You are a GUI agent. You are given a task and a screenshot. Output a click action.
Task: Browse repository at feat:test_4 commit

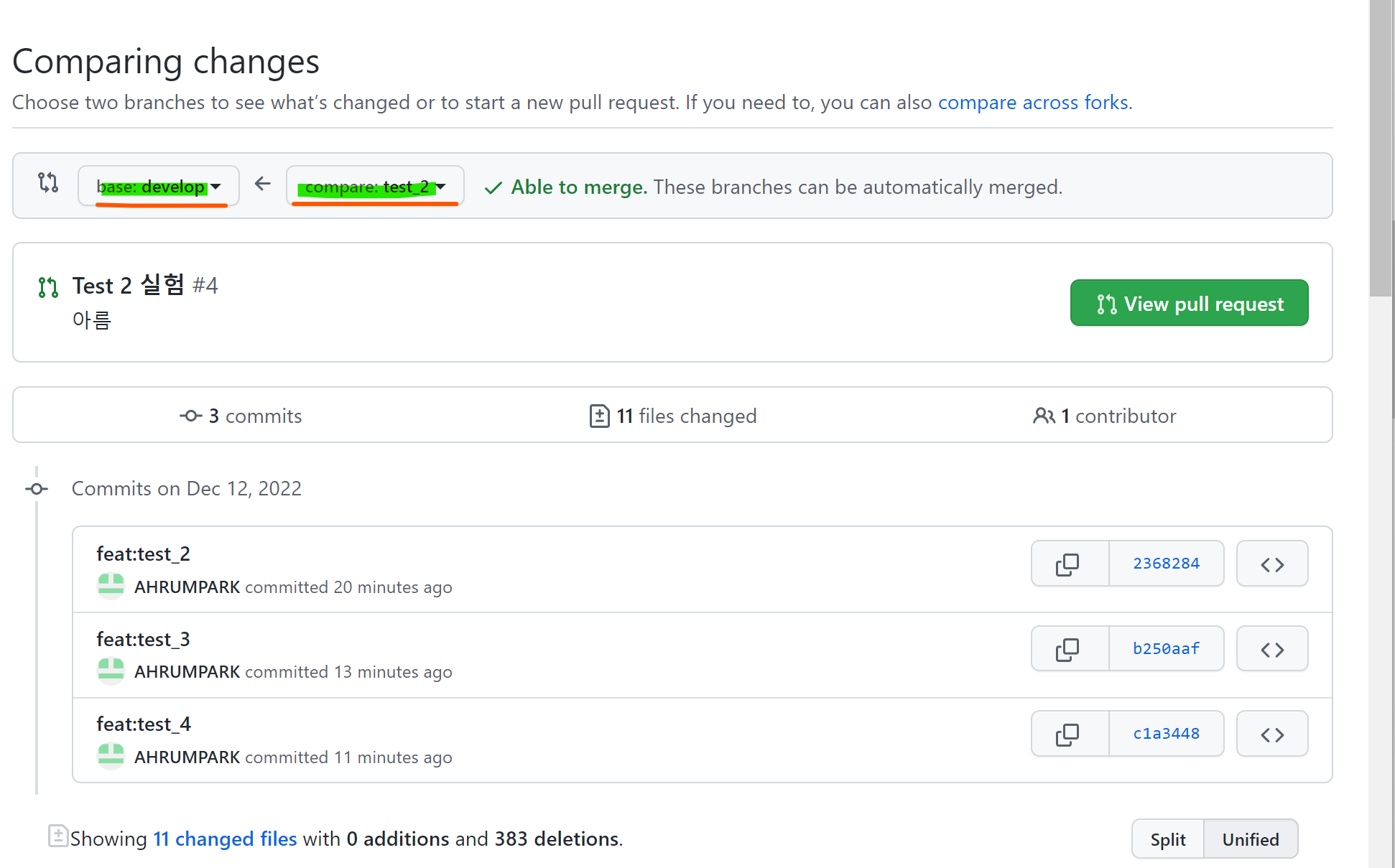[x=1271, y=734]
